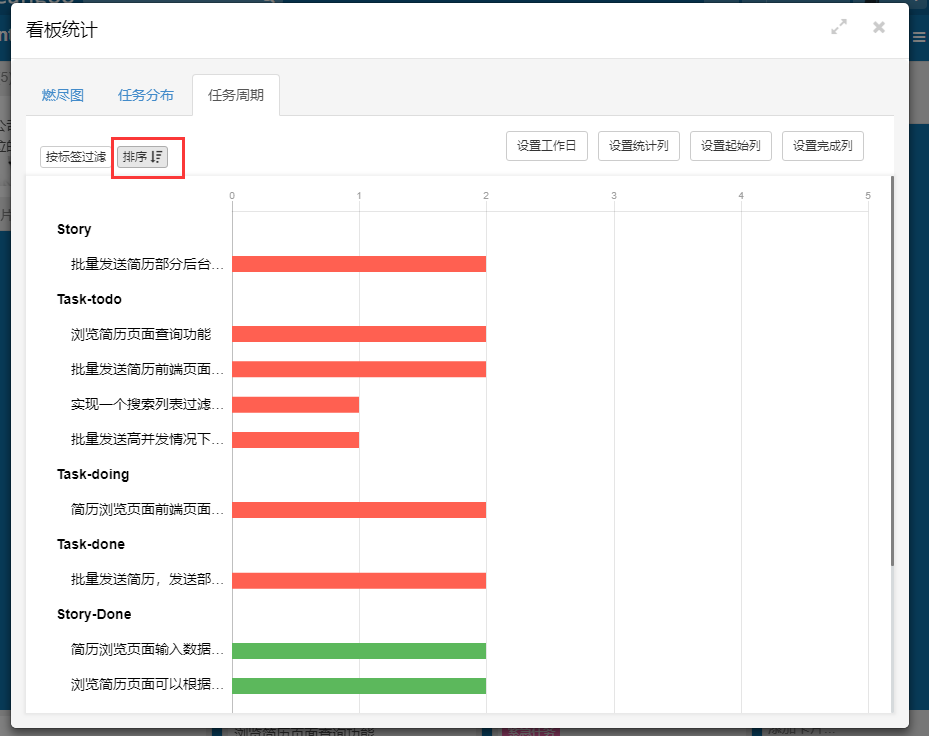Select the green bar for 简历浏览页面输入数据
This screenshot has width=929, height=736.
(359, 651)
